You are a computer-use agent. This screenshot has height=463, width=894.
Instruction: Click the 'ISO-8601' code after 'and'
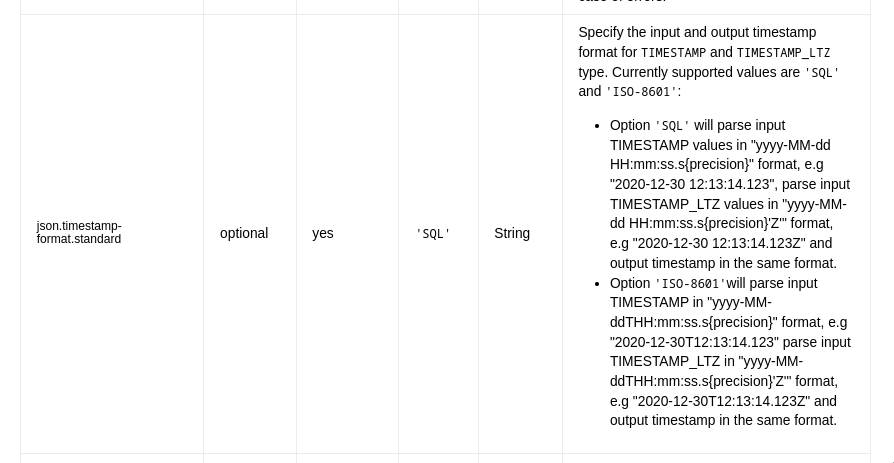641,92
